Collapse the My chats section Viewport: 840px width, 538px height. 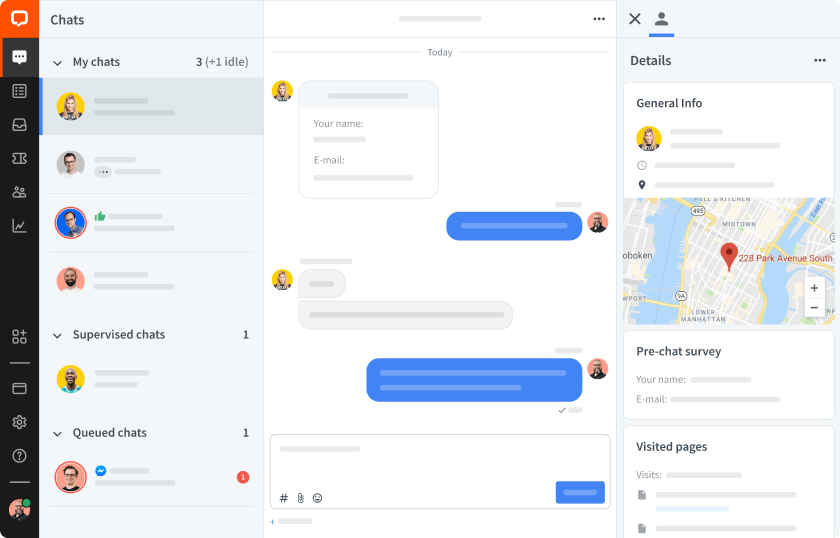57,63
